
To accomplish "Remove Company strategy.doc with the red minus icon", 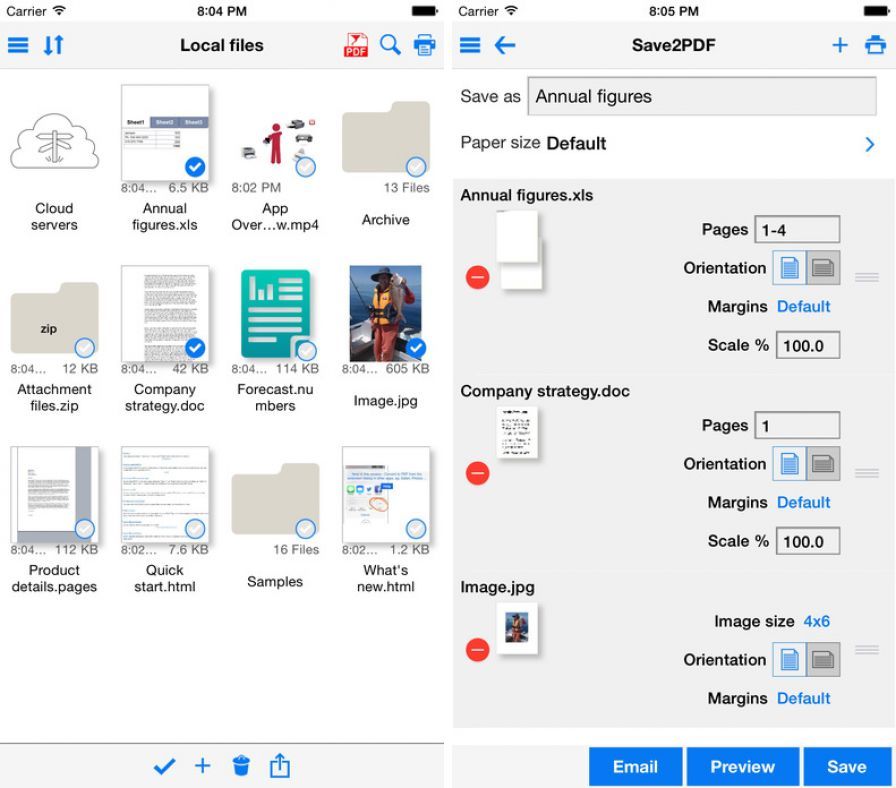I will (478, 473).
